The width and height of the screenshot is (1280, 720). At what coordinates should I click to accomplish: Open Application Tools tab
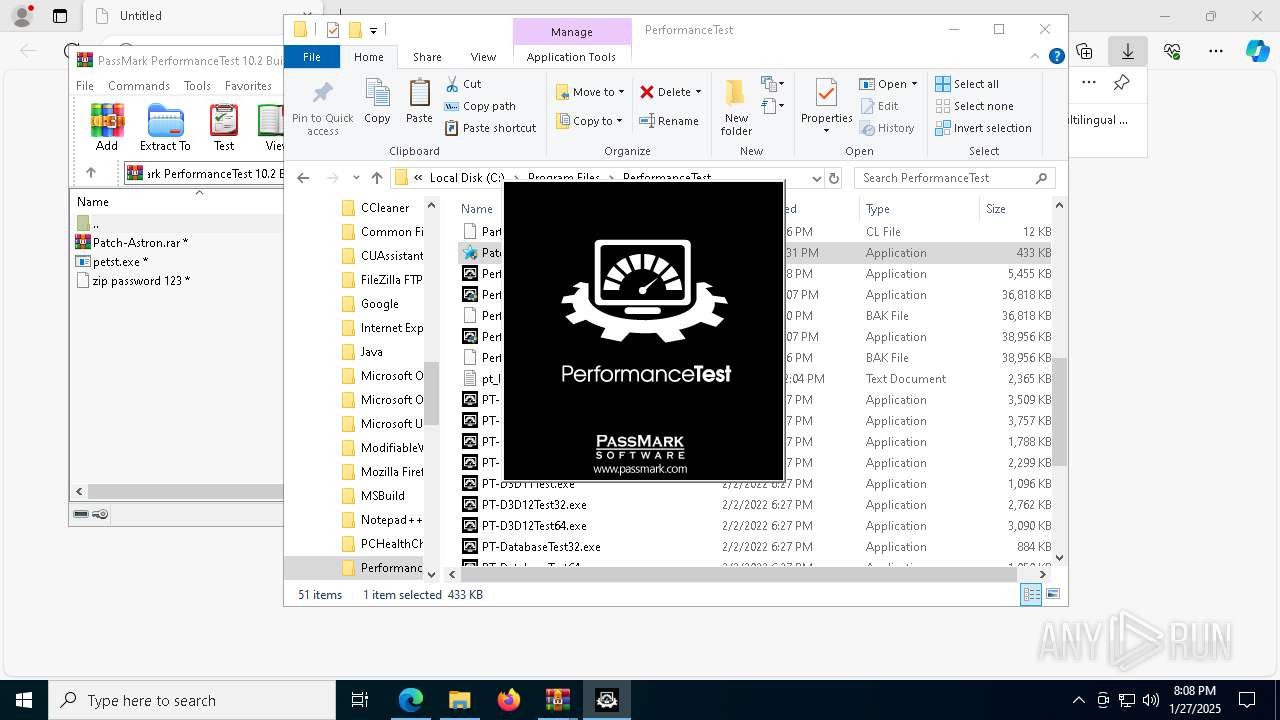571,57
